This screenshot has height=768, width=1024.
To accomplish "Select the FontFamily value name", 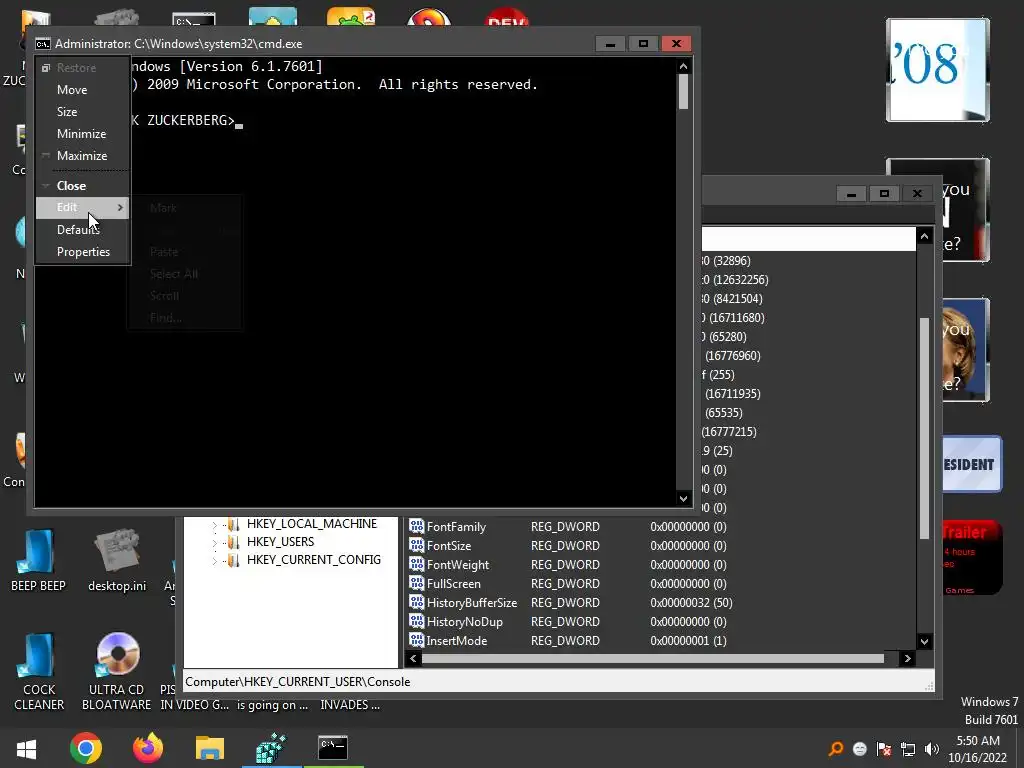I will point(456,527).
